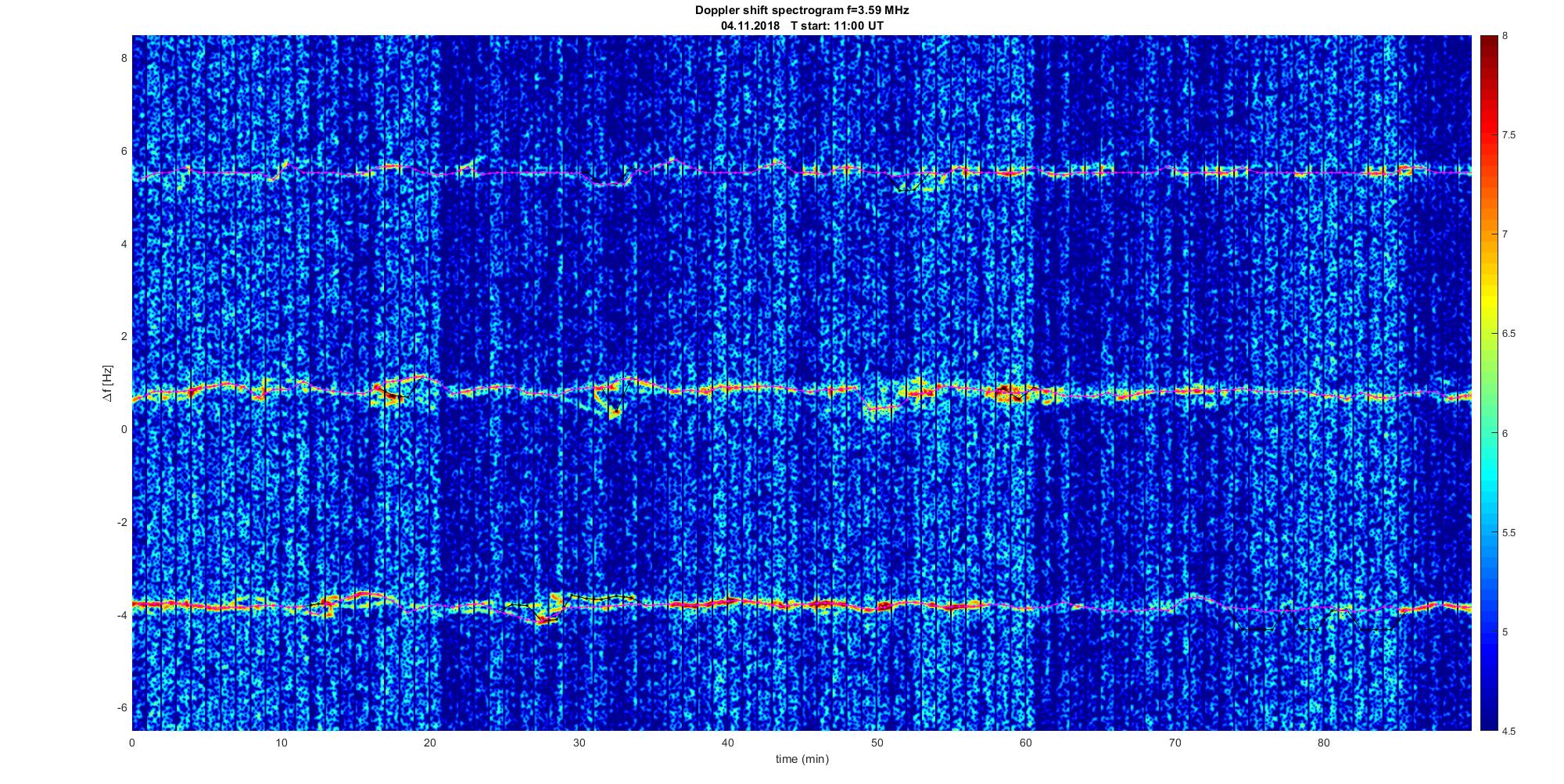Click y-axis tick label '-4'
This screenshot has height=784, width=1564.
(121, 615)
